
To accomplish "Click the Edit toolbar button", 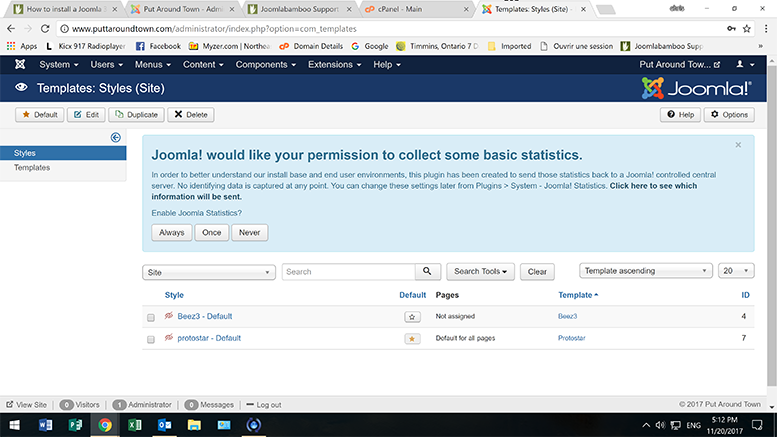I will (x=86, y=114).
